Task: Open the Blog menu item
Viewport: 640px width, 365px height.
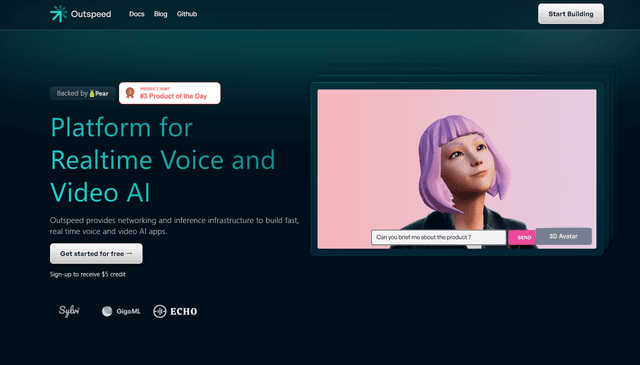Action: [x=160, y=14]
